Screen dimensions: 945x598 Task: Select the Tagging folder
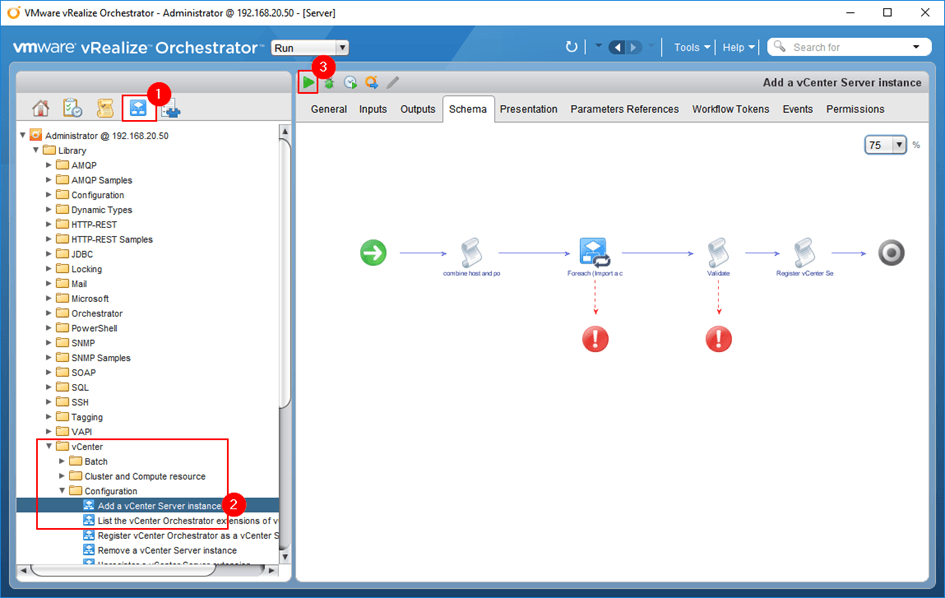(x=87, y=417)
